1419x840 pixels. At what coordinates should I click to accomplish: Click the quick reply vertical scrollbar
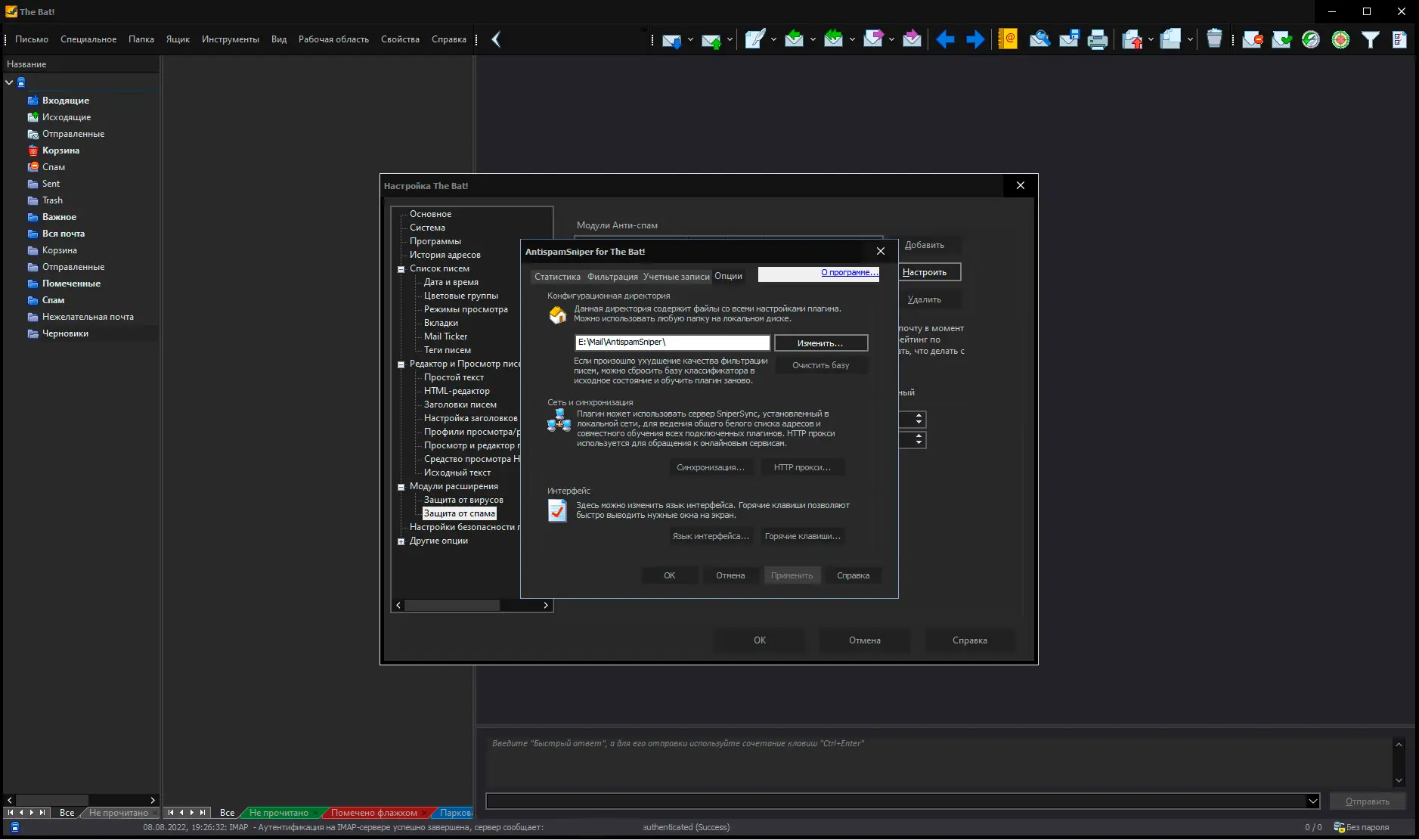click(1399, 762)
